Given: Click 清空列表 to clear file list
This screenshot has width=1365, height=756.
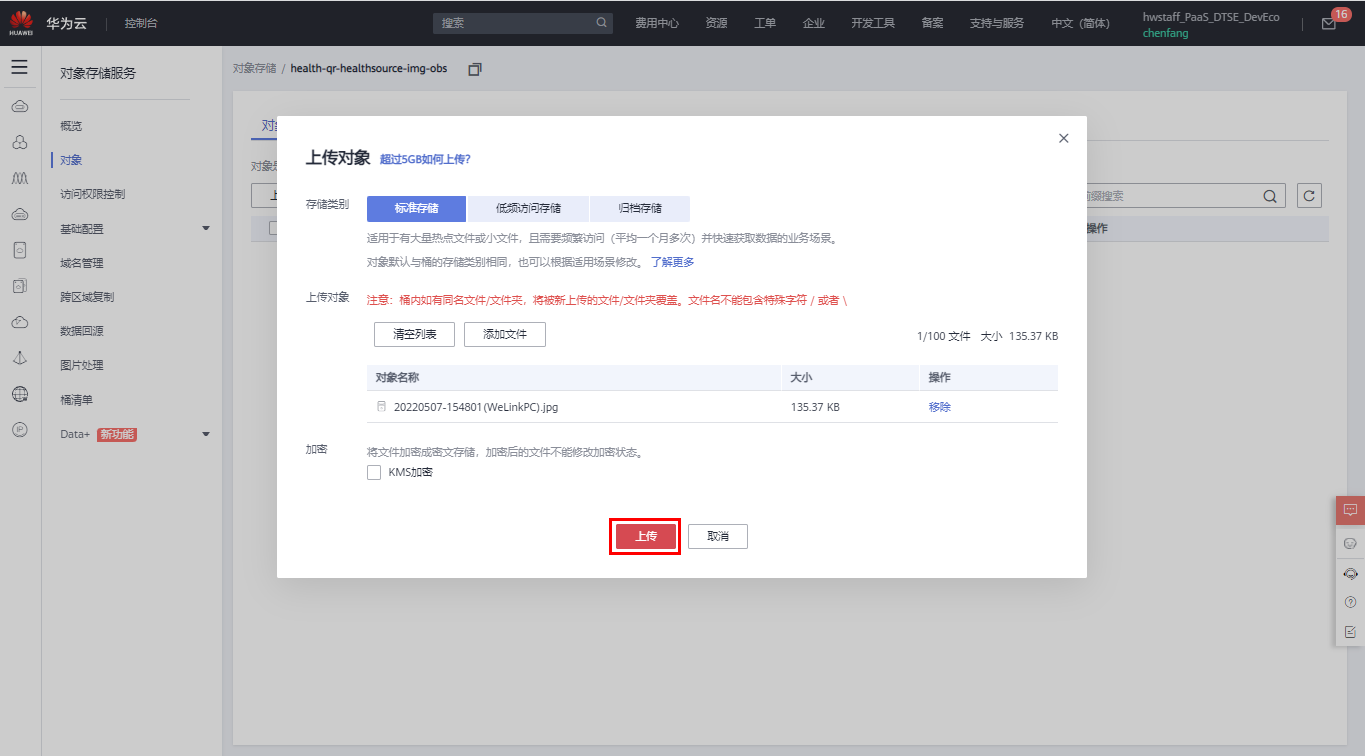Looking at the screenshot, I should 415,334.
